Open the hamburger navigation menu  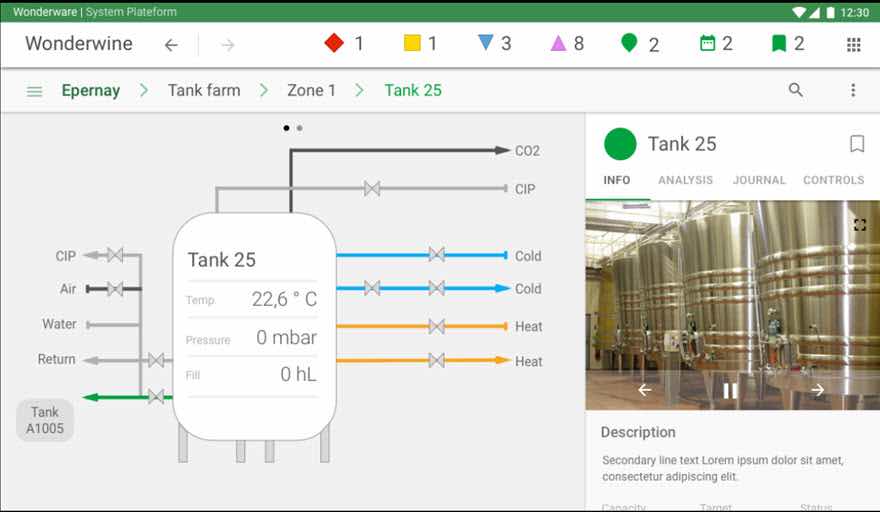(34, 91)
